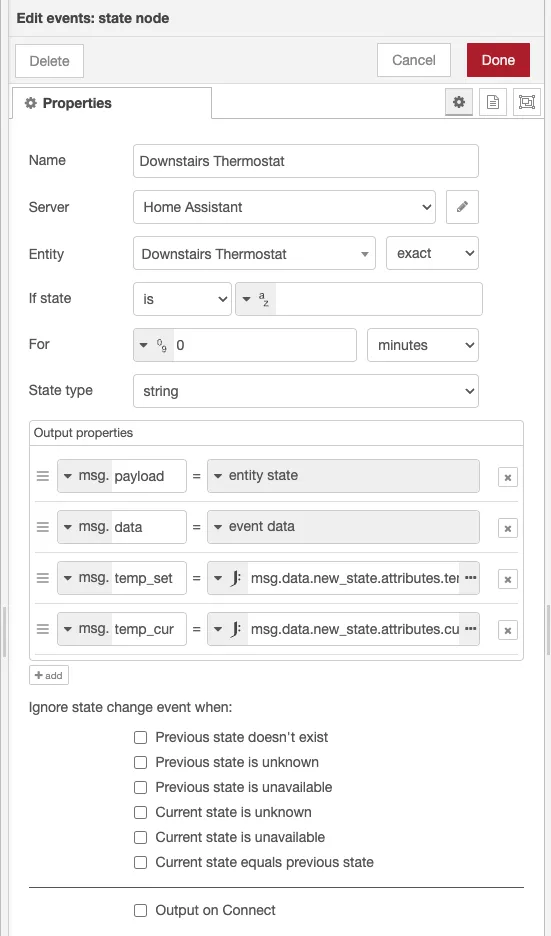551x936 pixels.
Task: Open the Server dropdown showing Home Assistant
Action: point(284,207)
